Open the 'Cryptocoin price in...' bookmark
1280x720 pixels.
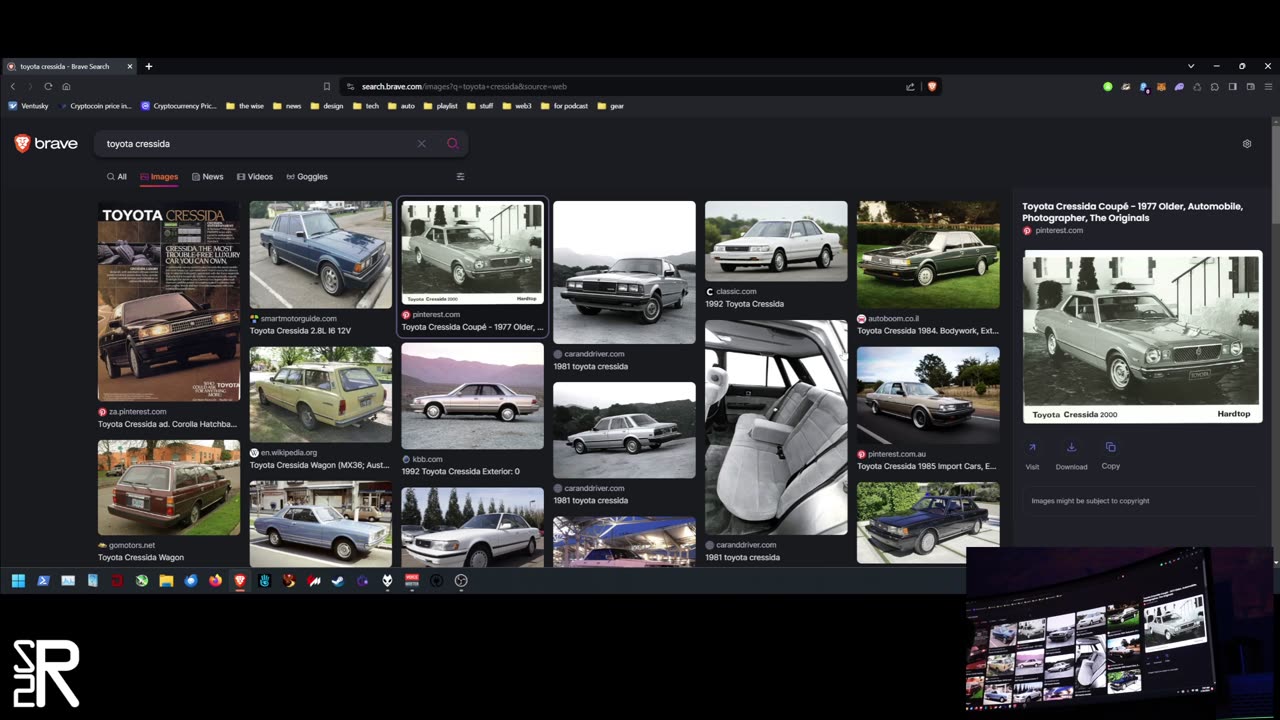(95, 106)
